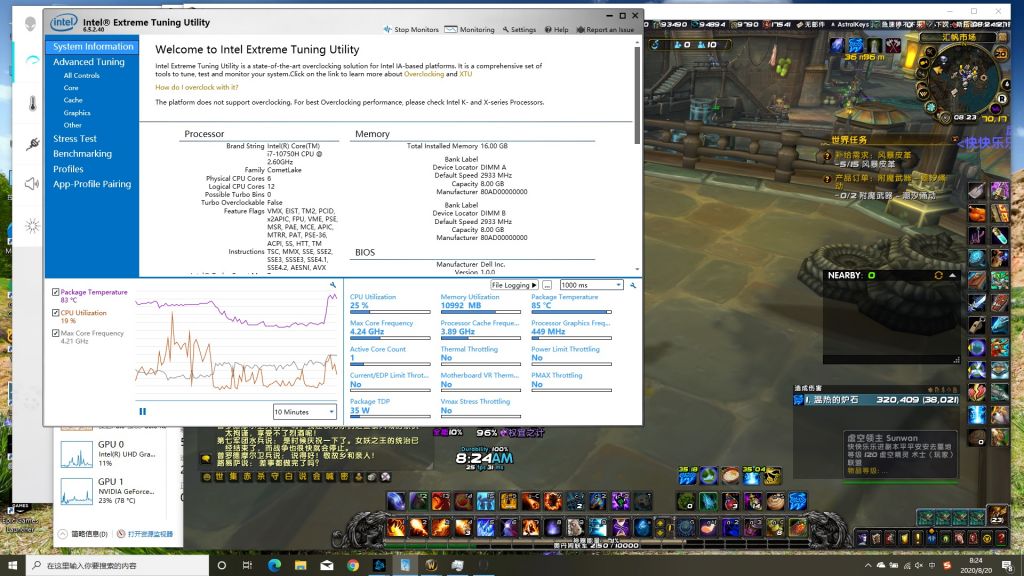The height and width of the screenshot is (576, 1024).
Task: Click the Overclocking hyperlink
Action: [424, 74]
